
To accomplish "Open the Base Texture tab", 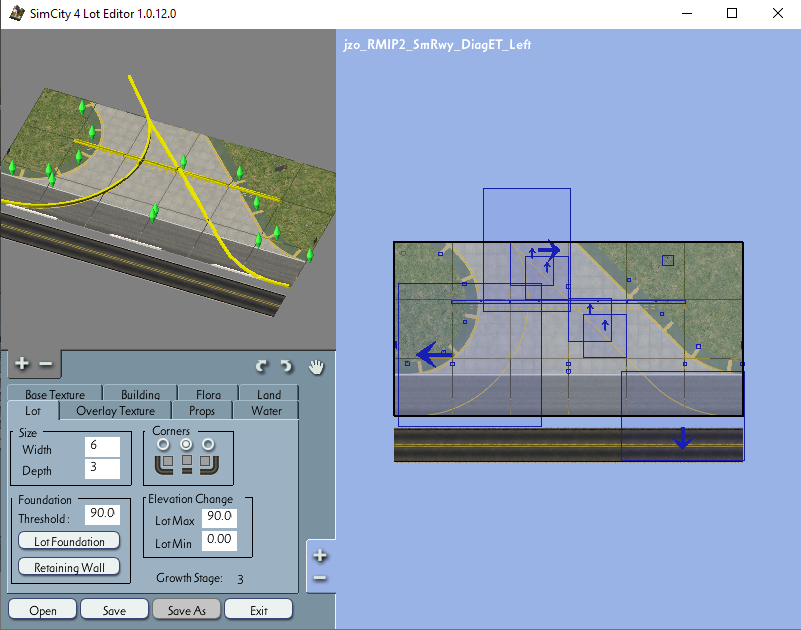I will (55, 394).
